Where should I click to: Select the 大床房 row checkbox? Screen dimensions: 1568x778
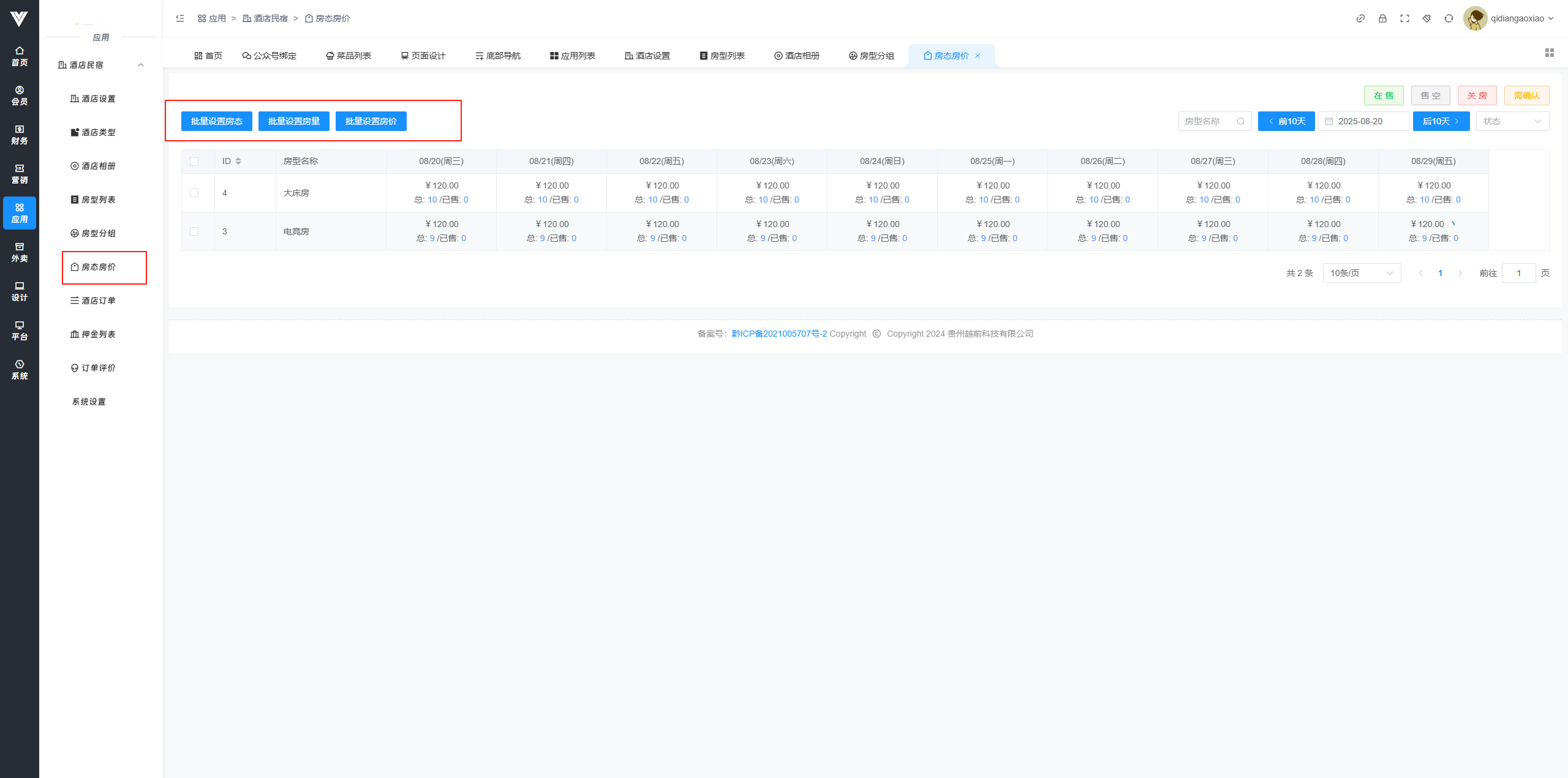pyautogui.click(x=194, y=193)
